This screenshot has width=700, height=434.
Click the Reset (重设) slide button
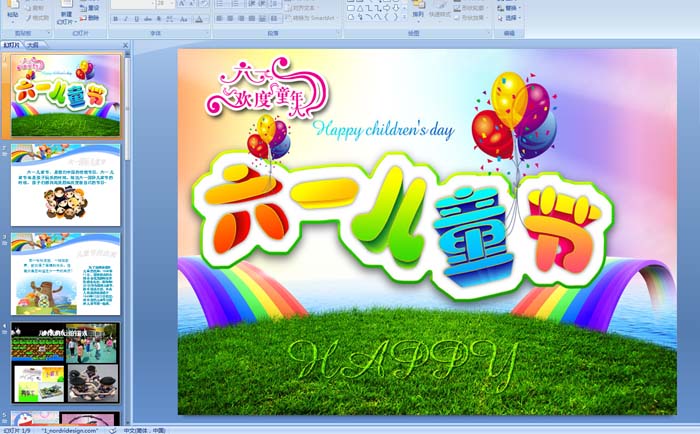click(90, 8)
